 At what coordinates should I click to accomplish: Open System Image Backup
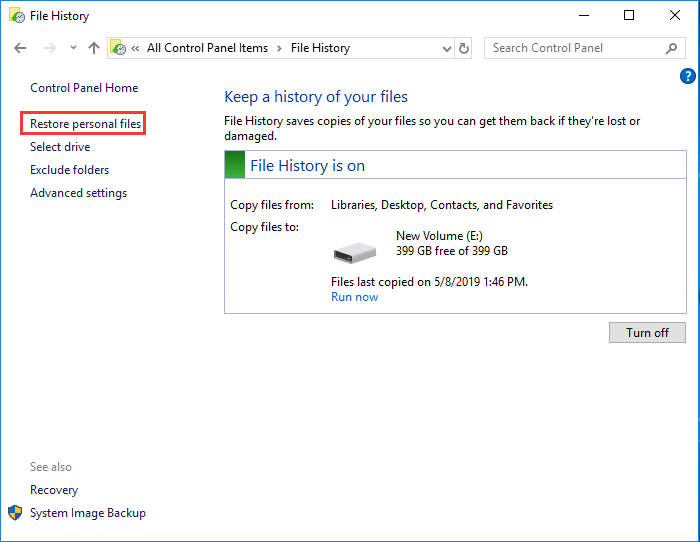(x=88, y=513)
